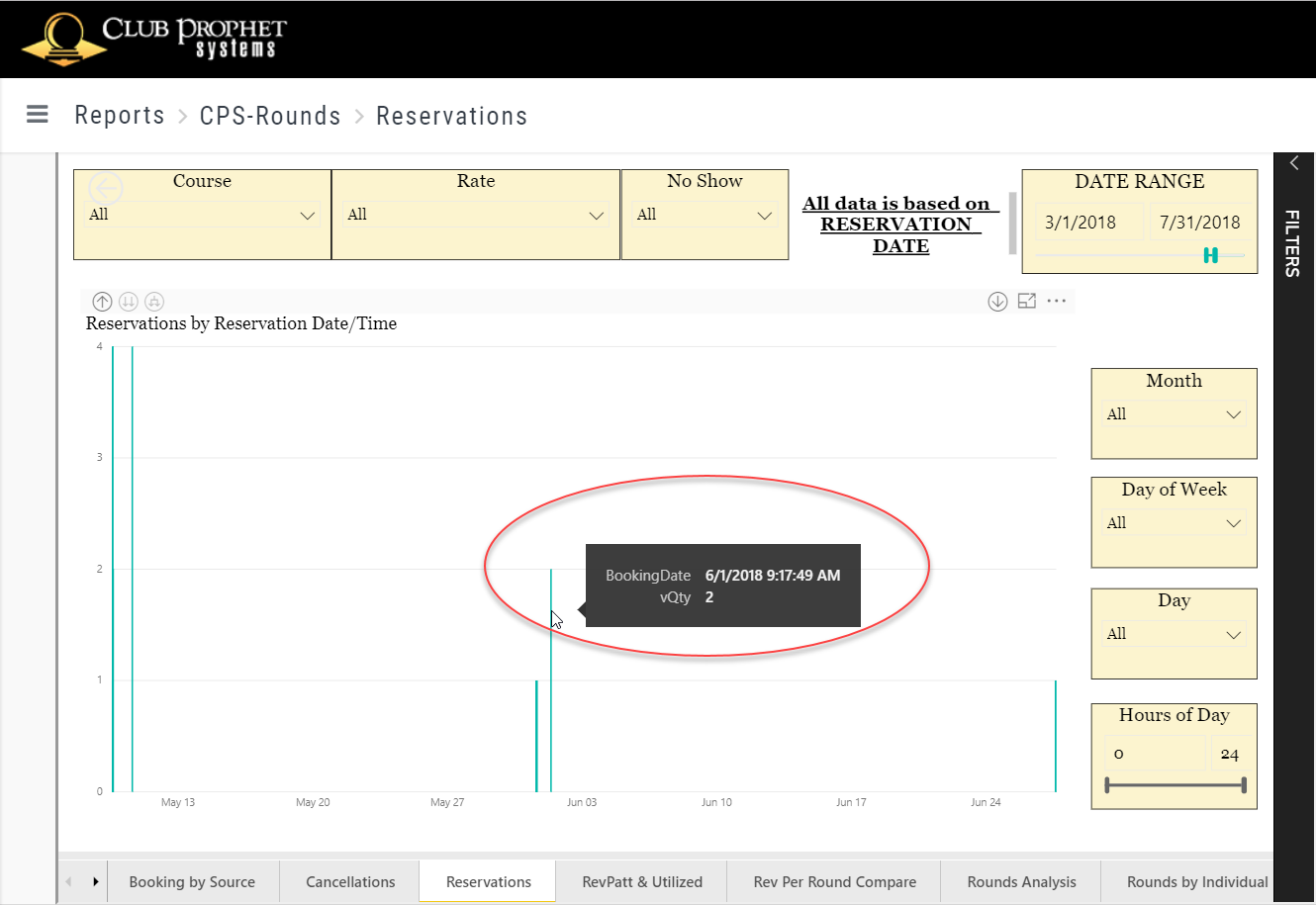The height and width of the screenshot is (905, 1316).
Task: Open the hamburger navigation menu
Action: coord(38,115)
